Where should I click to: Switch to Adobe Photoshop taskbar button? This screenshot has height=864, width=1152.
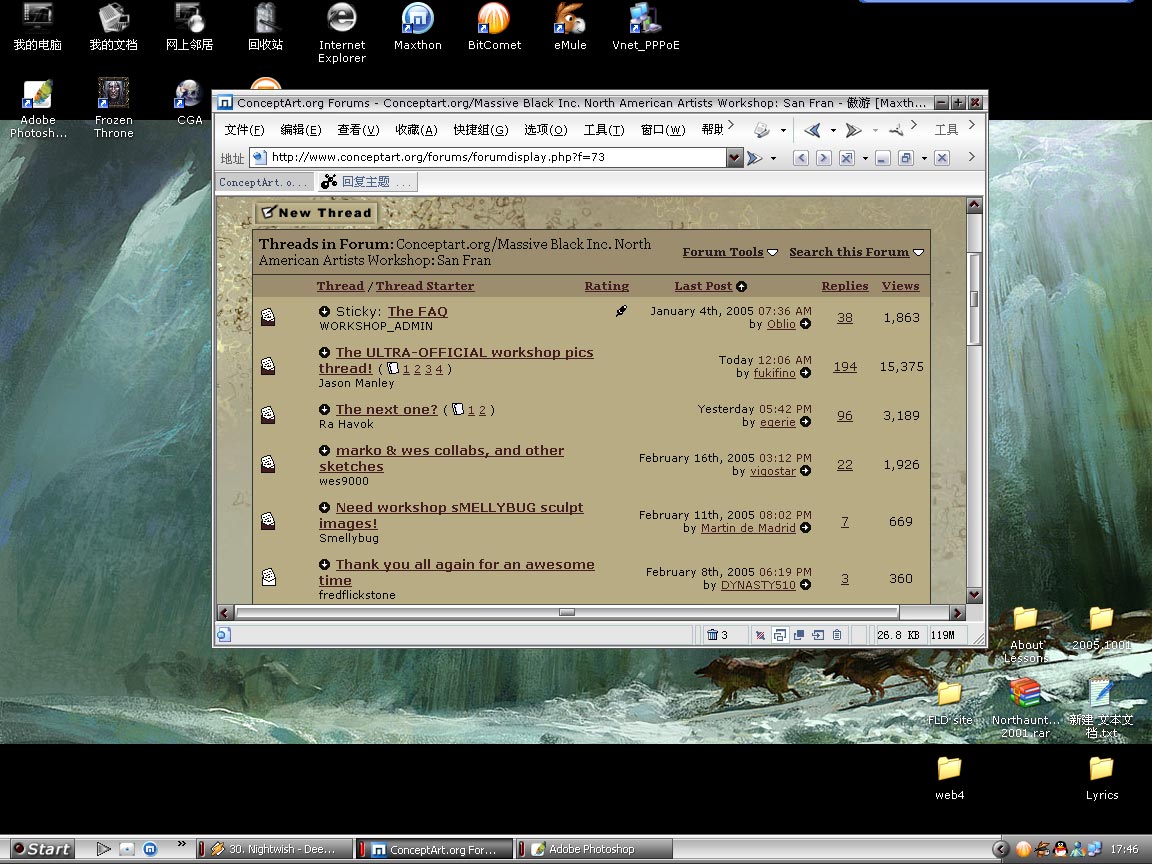click(x=595, y=849)
